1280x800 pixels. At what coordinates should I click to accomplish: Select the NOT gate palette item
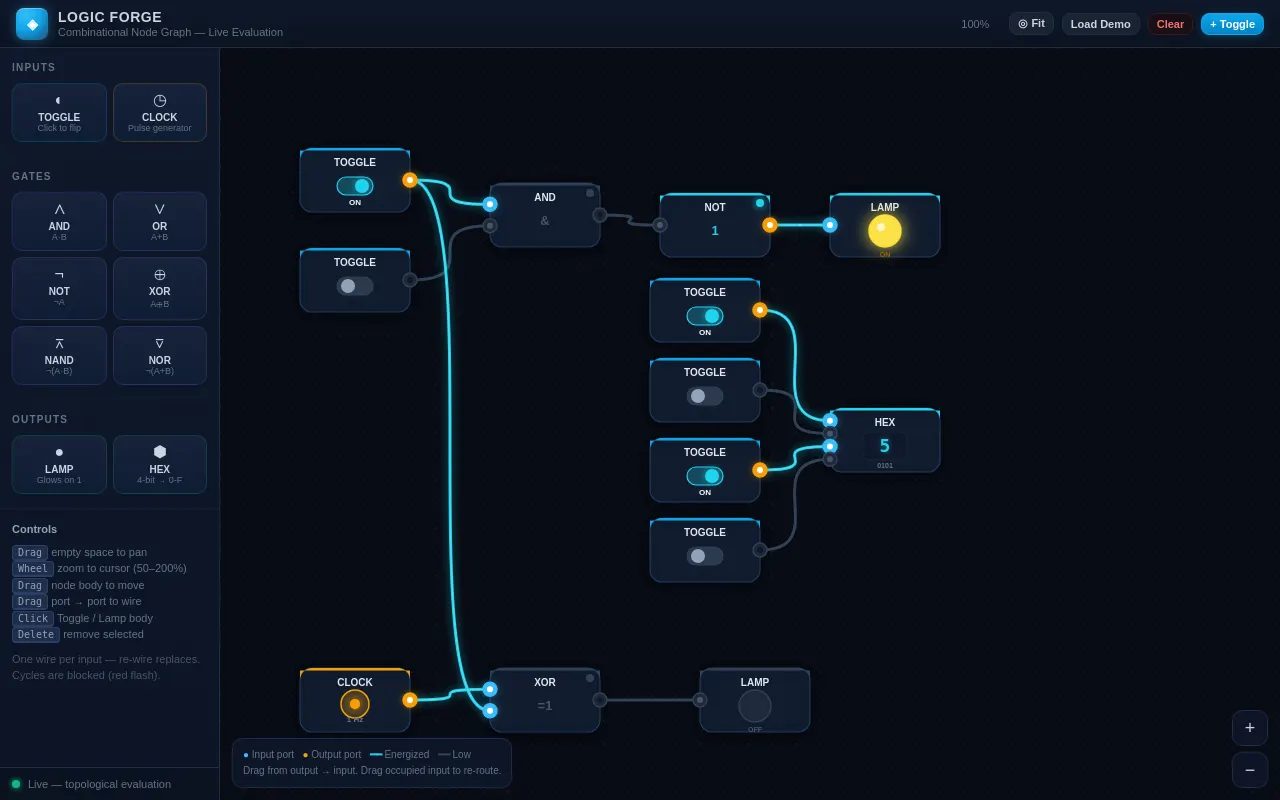[x=59, y=288]
